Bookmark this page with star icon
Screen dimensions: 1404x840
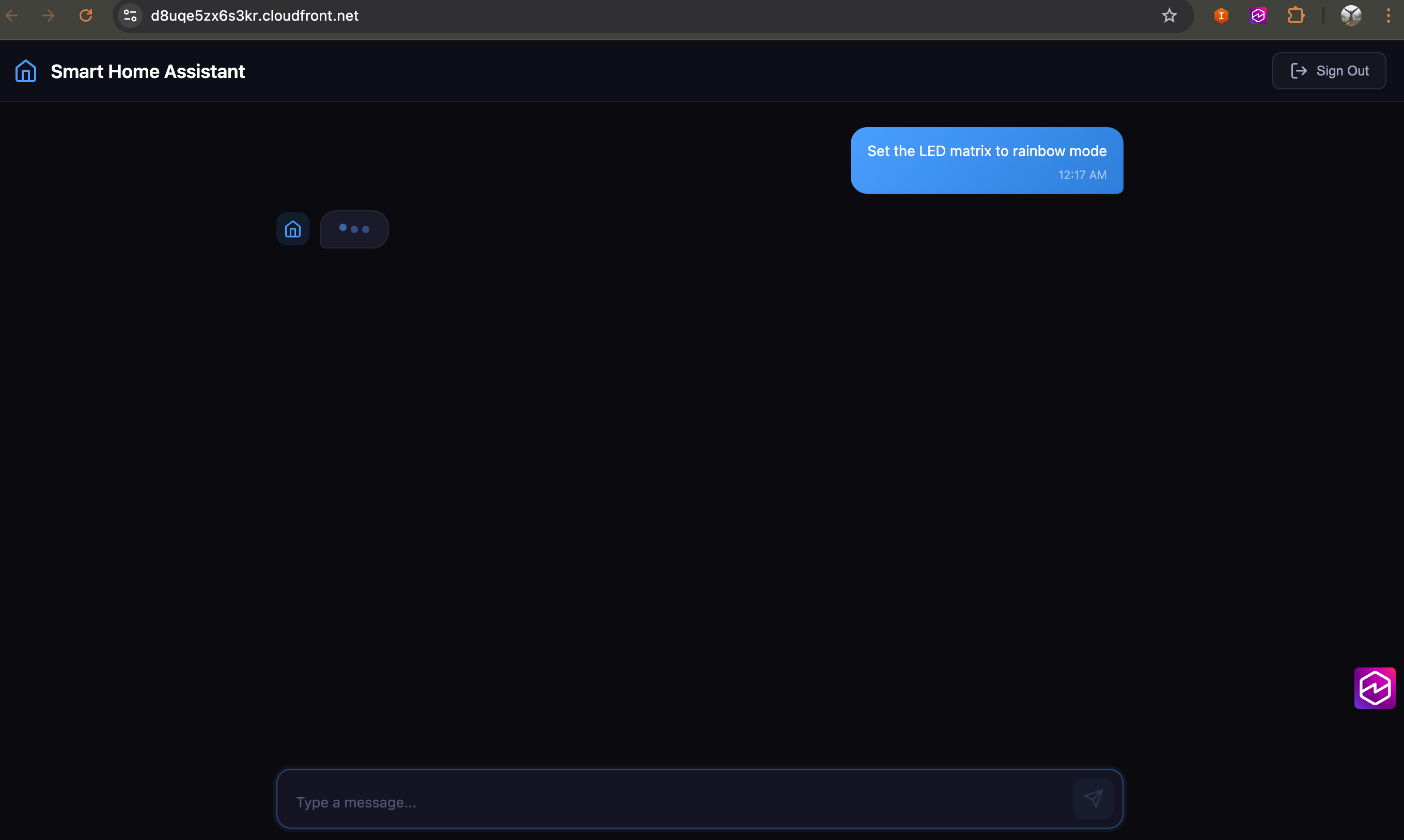[x=1169, y=16]
